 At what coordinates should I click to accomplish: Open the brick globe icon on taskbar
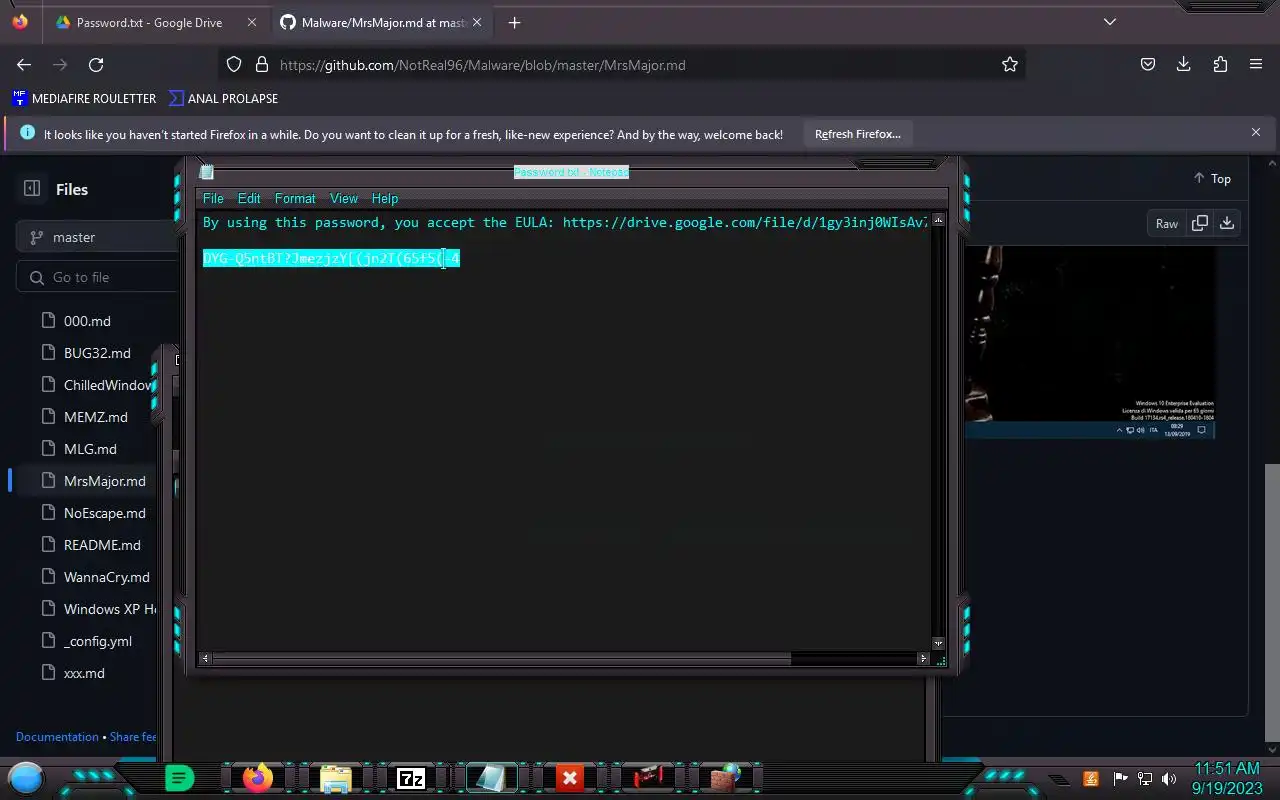click(725, 778)
